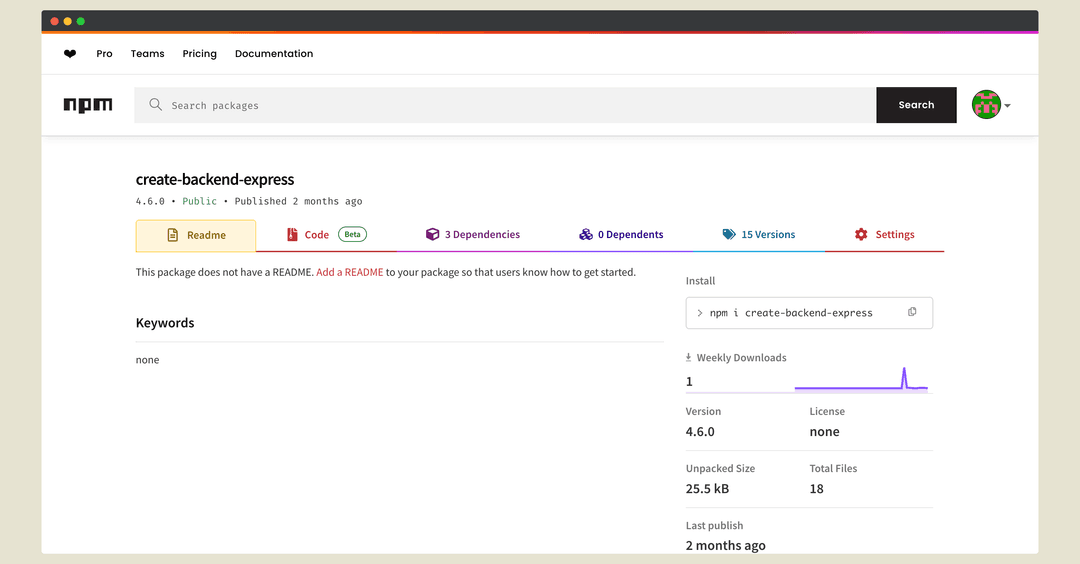Click the Beta badge

pyautogui.click(x=353, y=234)
